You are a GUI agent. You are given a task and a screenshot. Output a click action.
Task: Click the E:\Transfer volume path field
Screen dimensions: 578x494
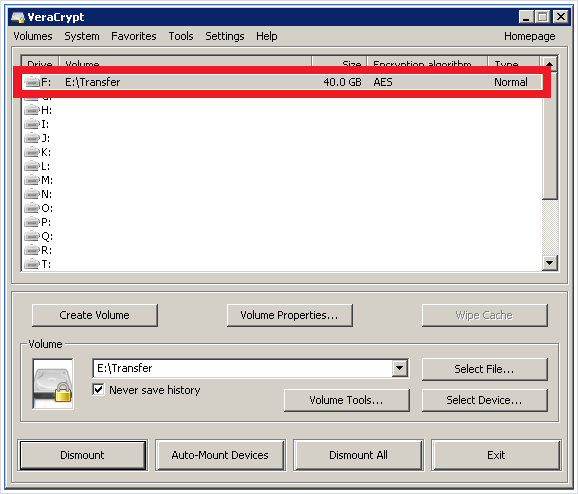coord(243,368)
